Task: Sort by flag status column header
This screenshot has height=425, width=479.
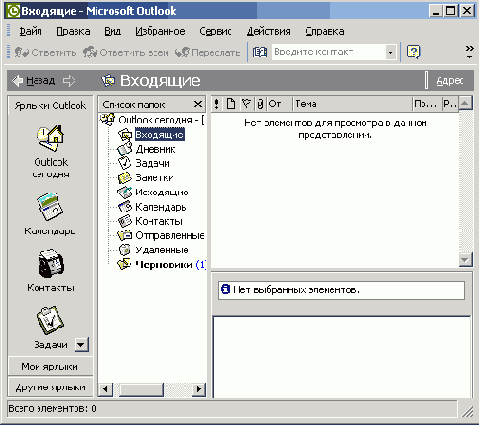Action: (x=246, y=104)
